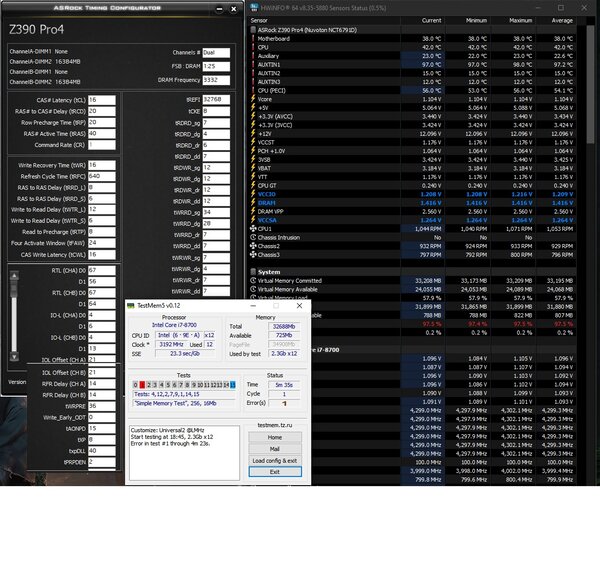Image resolution: width=600 pixels, height=568 pixels.
Task: Close the TestMem5 window
Action: coord(299,305)
